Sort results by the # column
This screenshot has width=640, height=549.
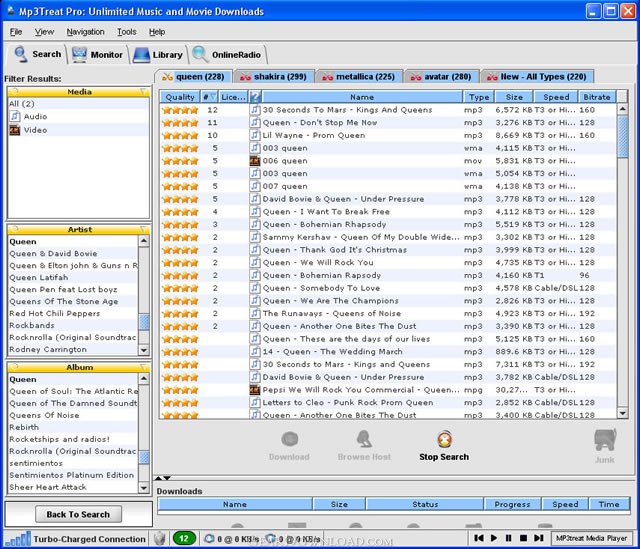209,97
